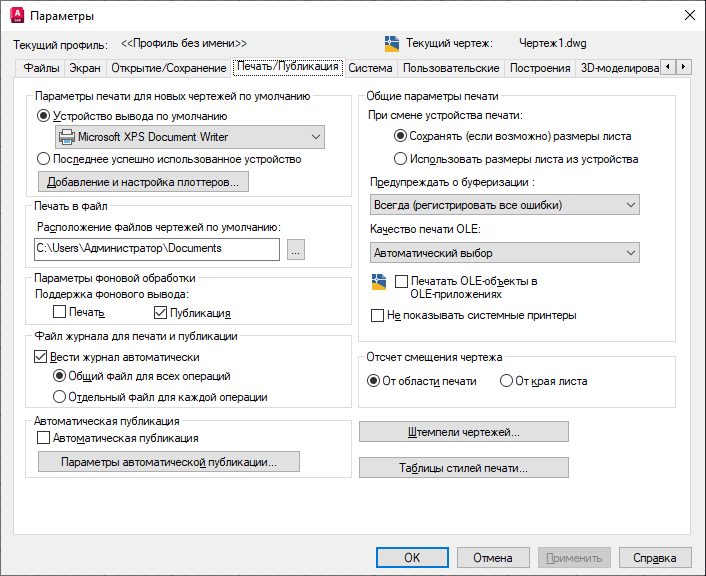The width and height of the screenshot is (706, 576).
Task: Click the current drawing icon near Чертеж1.dwg
Action: click(x=392, y=43)
